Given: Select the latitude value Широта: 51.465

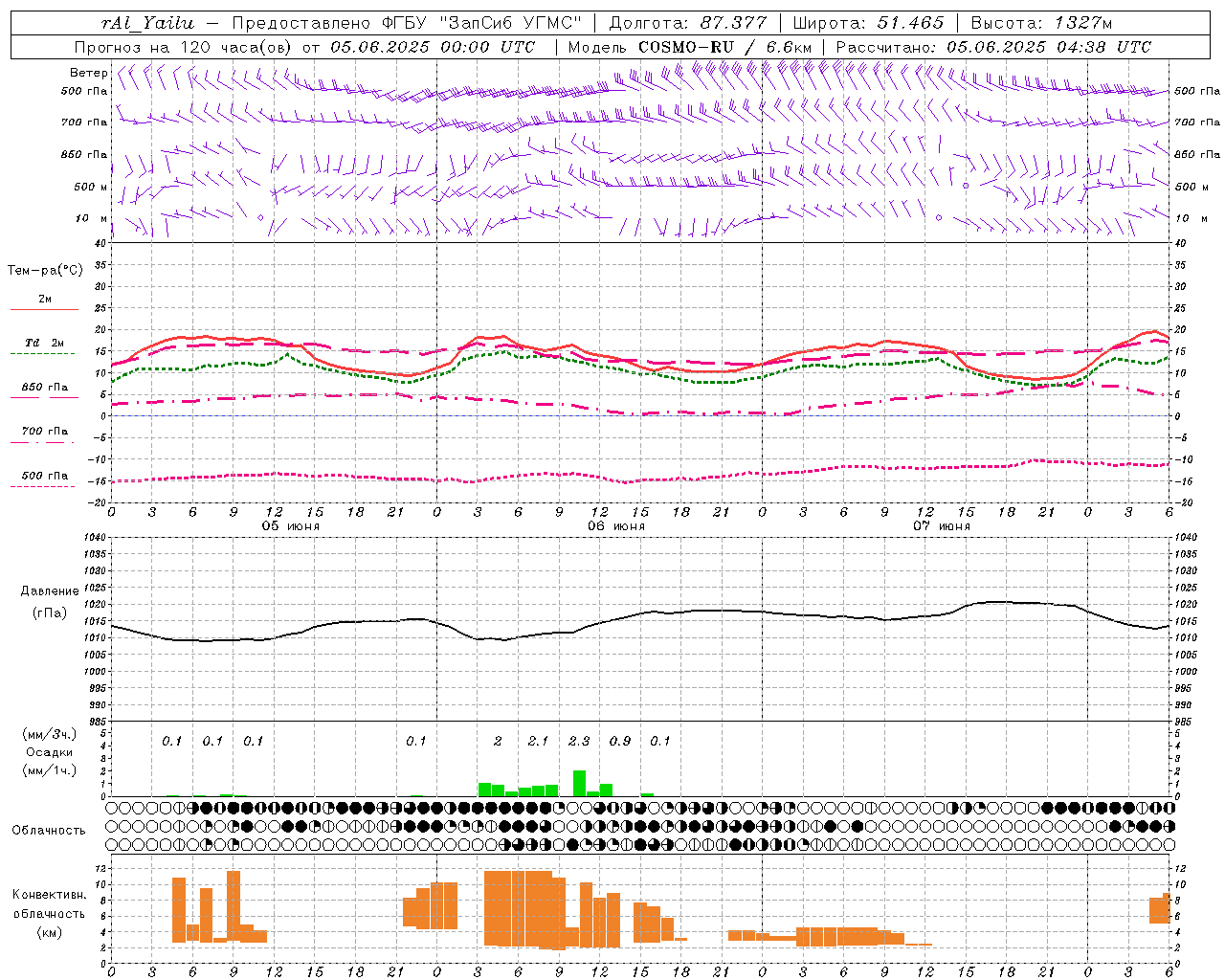Looking at the screenshot, I should (x=868, y=23).
